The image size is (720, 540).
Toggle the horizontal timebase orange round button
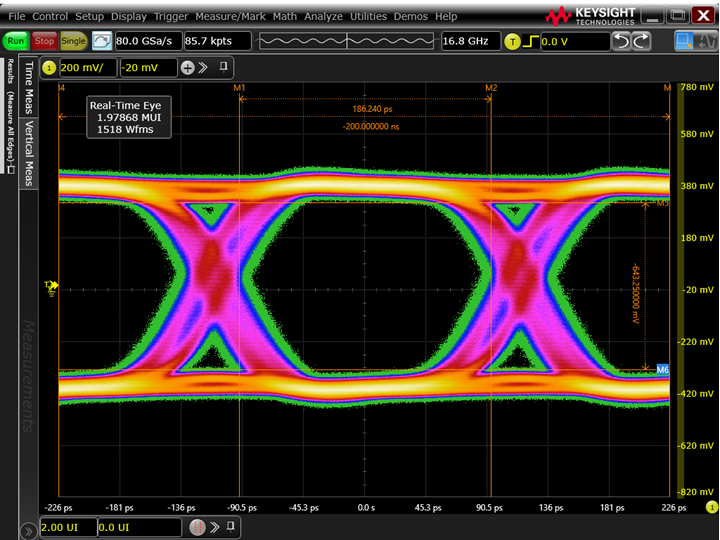point(198,527)
